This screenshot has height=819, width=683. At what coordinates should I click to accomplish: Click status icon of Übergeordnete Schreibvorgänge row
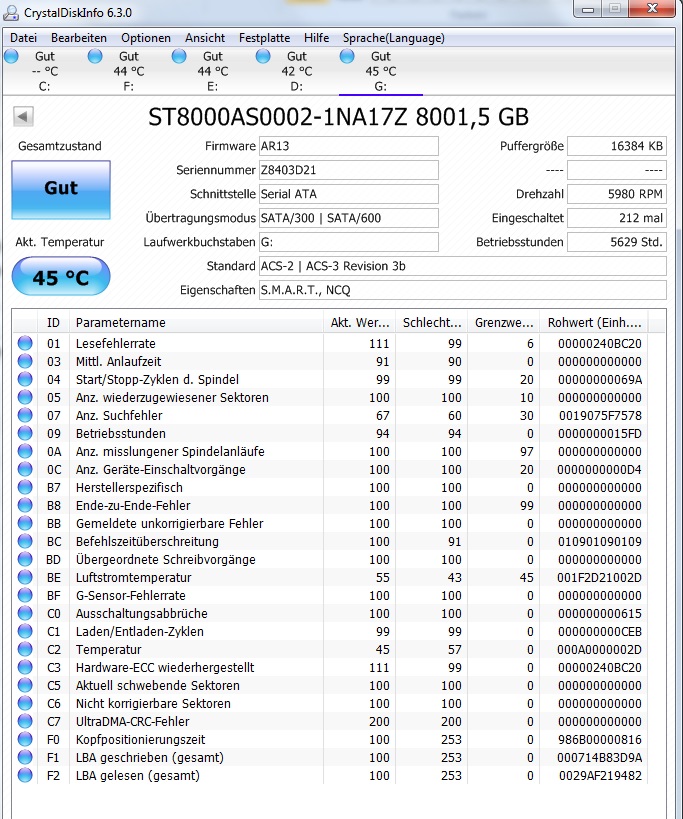click(25, 559)
